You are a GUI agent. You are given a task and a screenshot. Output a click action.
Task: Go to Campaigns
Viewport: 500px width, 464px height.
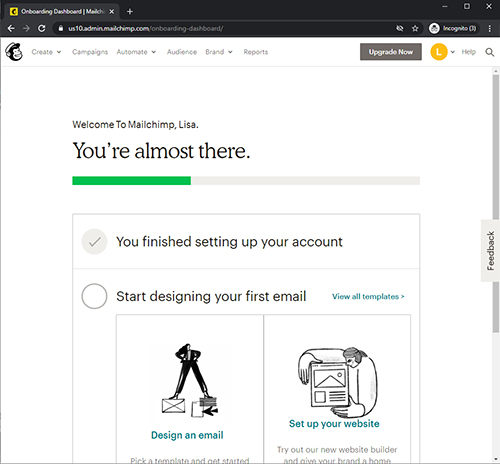coord(90,52)
